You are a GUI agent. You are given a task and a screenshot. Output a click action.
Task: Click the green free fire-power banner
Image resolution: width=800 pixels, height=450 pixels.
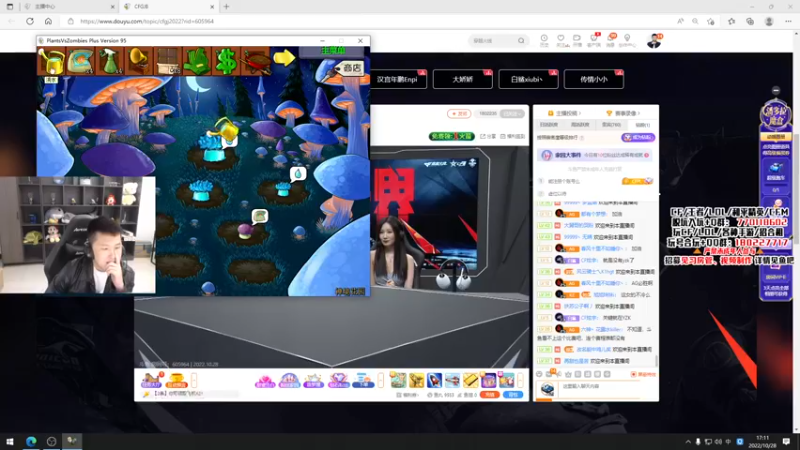452,136
